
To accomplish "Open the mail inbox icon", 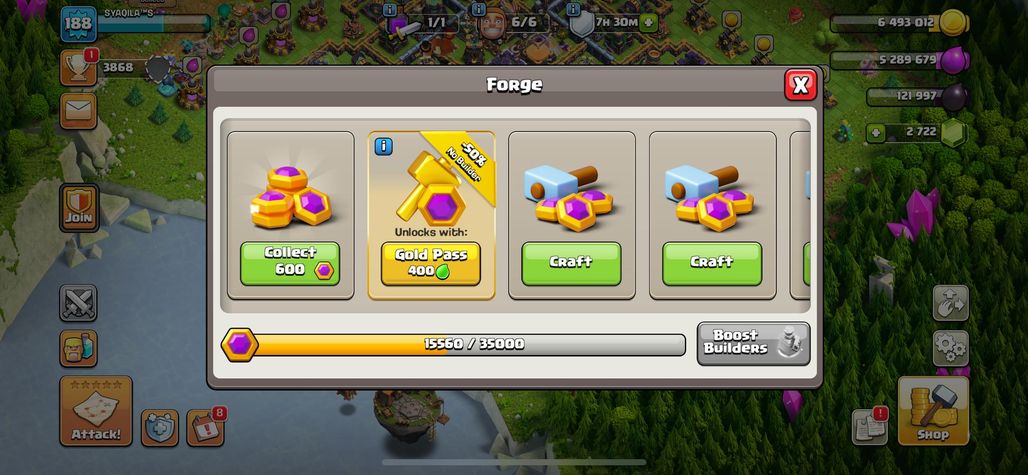I will pyautogui.click(x=79, y=111).
